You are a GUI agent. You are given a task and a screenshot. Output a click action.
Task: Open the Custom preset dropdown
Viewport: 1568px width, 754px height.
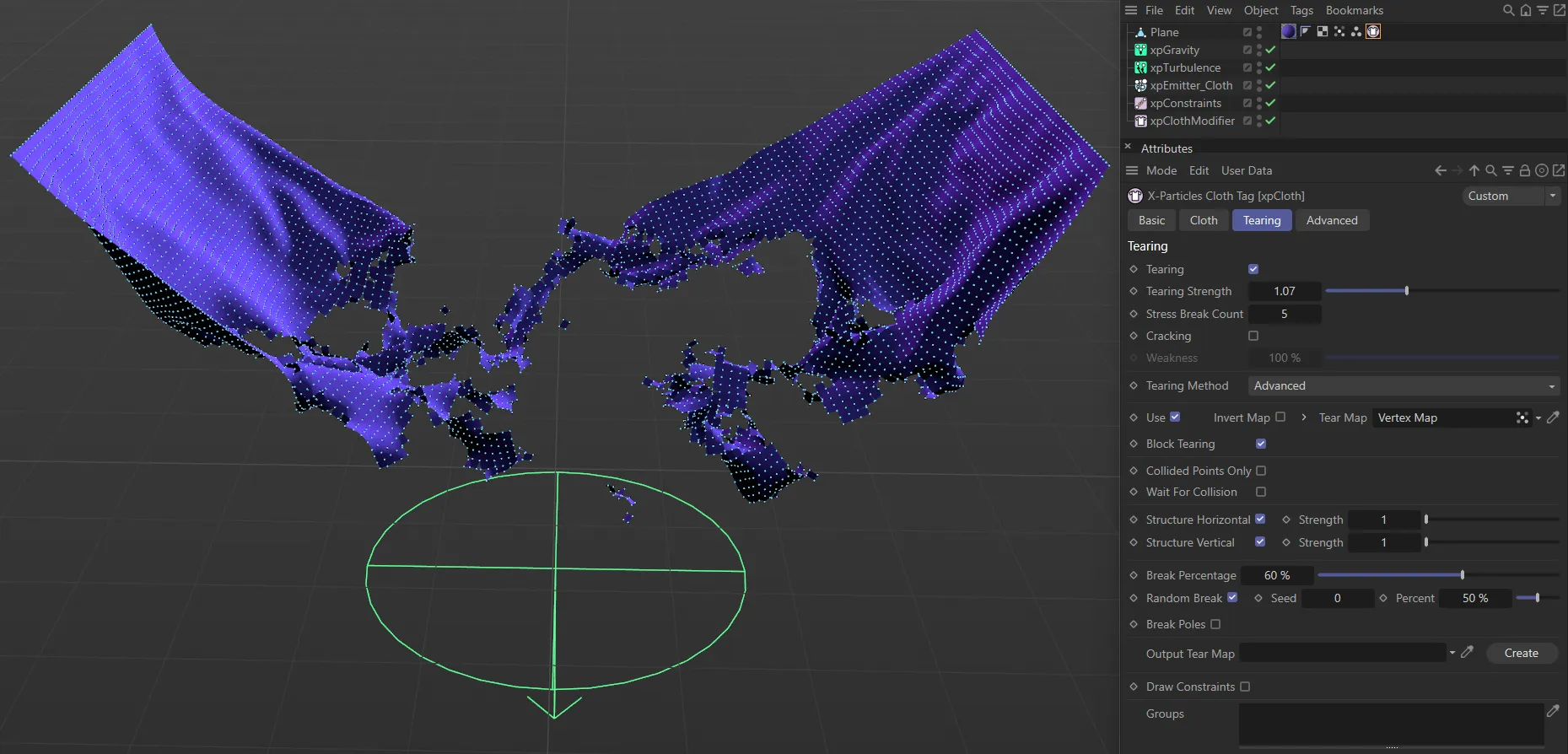click(x=1510, y=196)
